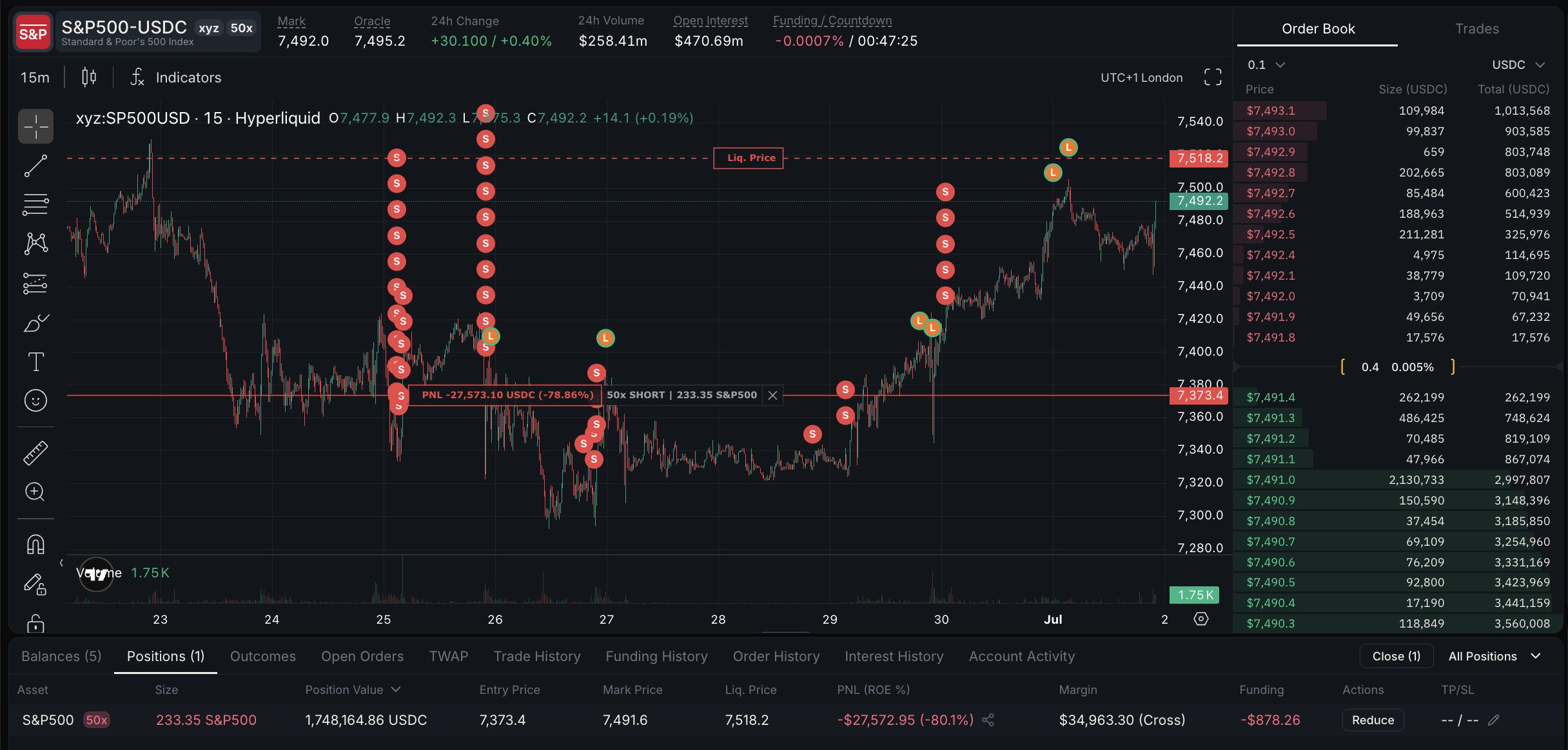Click the PNL -27,573.10 USDC position label
Image resolution: width=1568 pixels, height=750 pixels.
tap(507, 395)
